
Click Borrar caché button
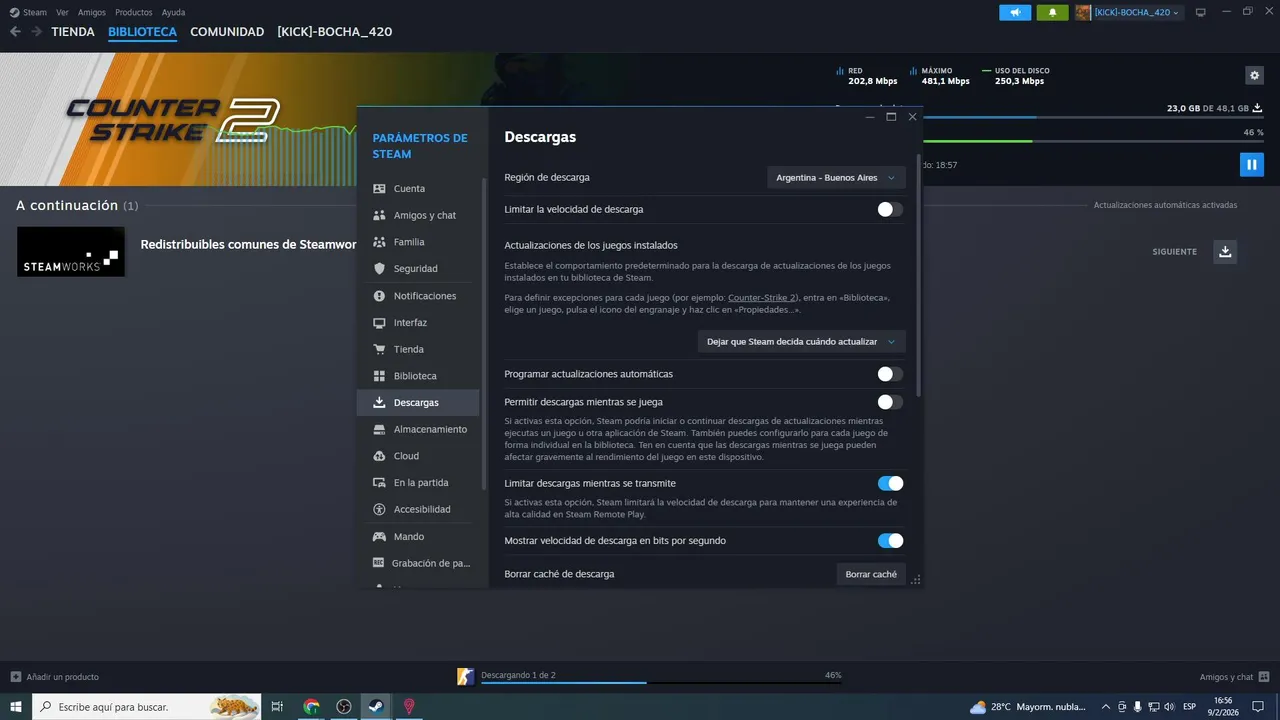click(871, 574)
